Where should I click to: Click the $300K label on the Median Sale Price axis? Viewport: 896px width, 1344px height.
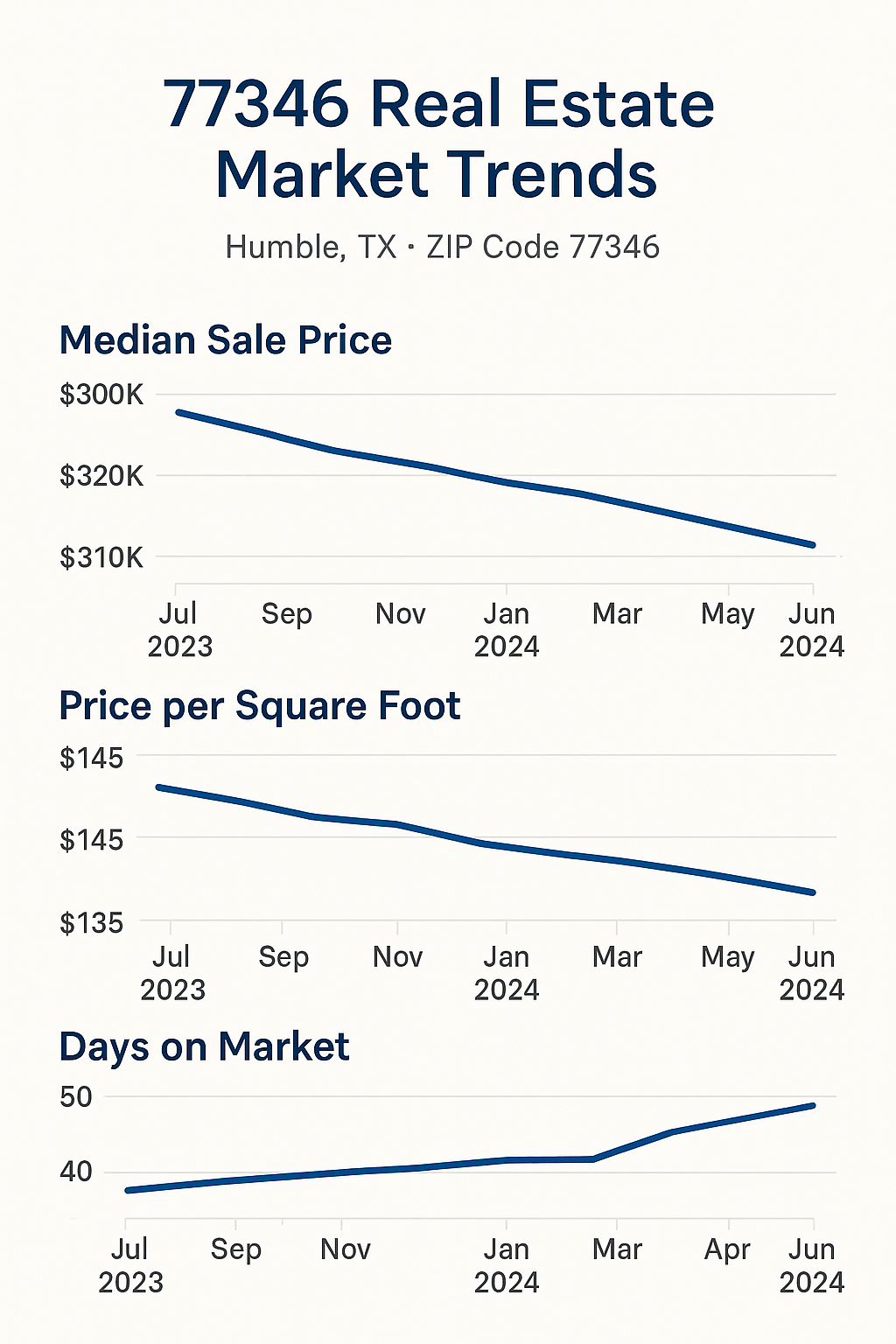(101, 395)
